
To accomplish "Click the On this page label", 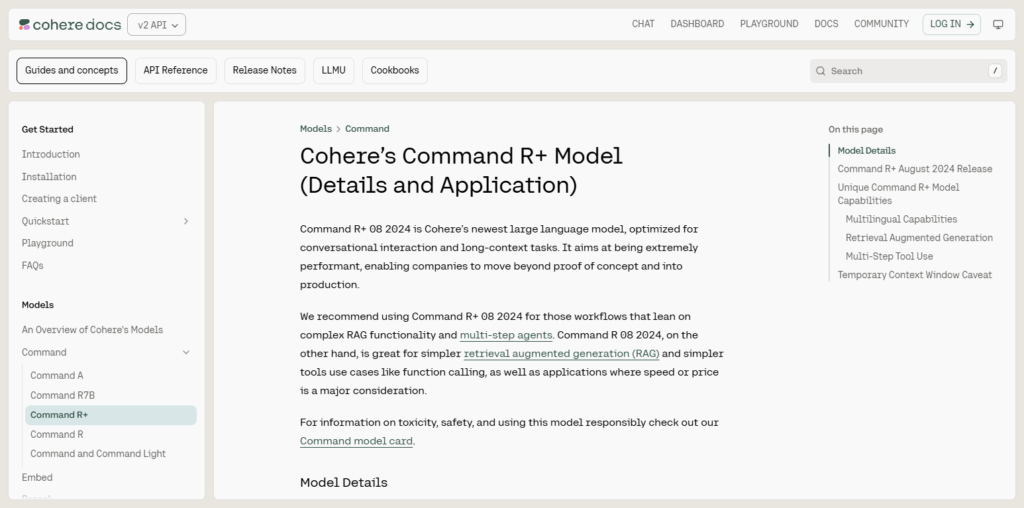I will click(x=856, y=130).
